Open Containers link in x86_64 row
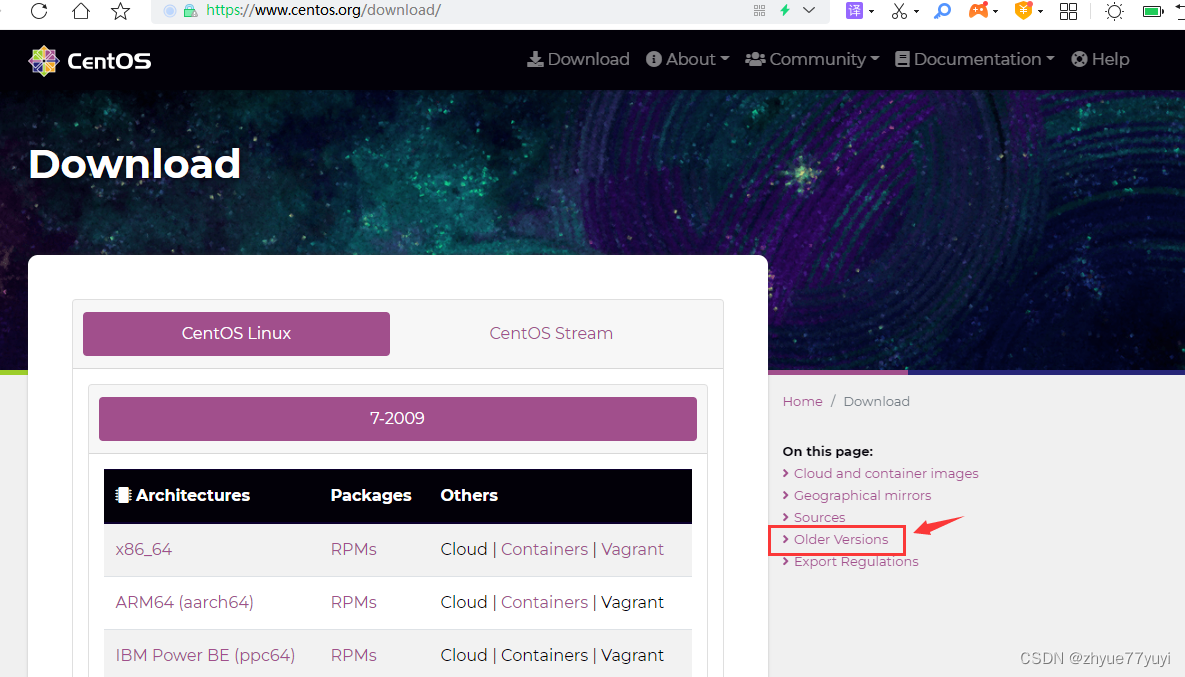 click(x=544, y=549)
